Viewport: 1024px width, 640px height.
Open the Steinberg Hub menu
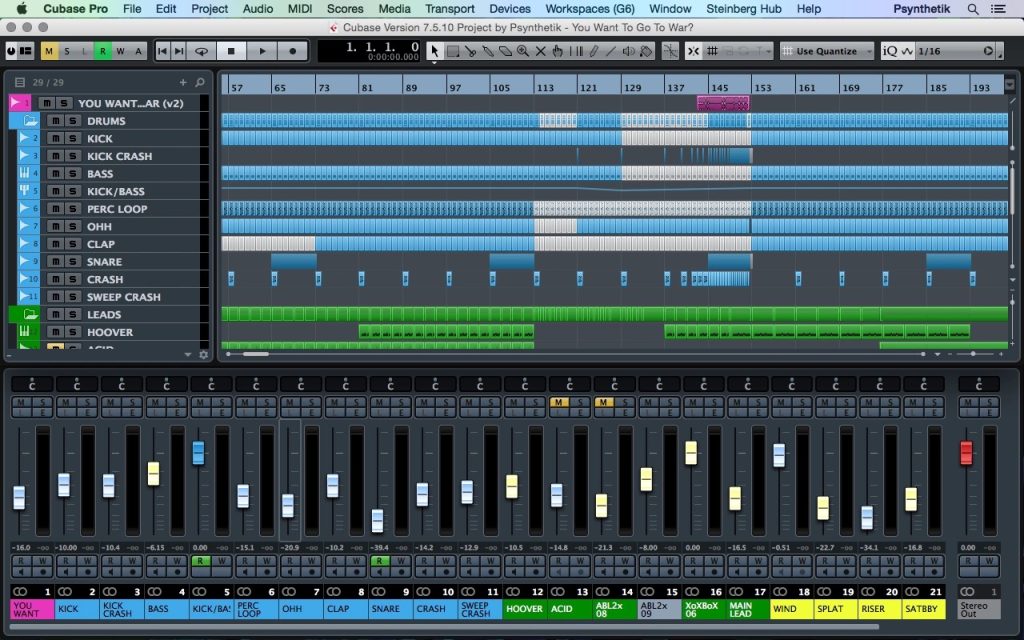744,9
